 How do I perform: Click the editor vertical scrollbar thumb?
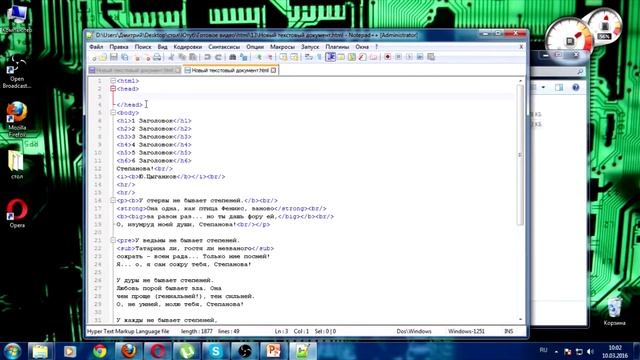(520, 155)
